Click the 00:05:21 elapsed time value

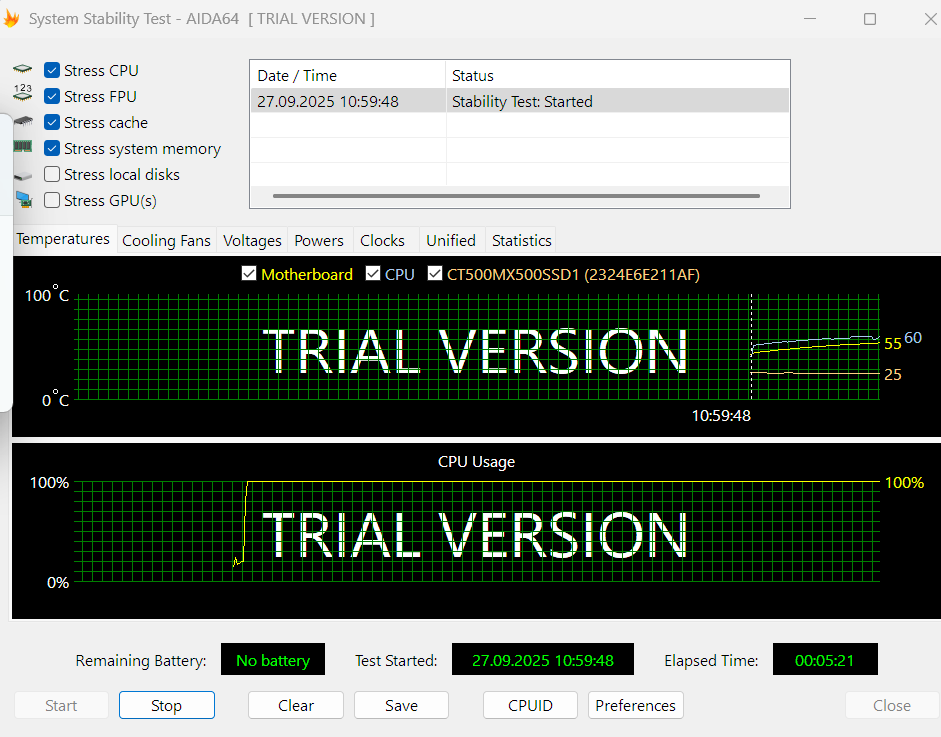point(825,660)
